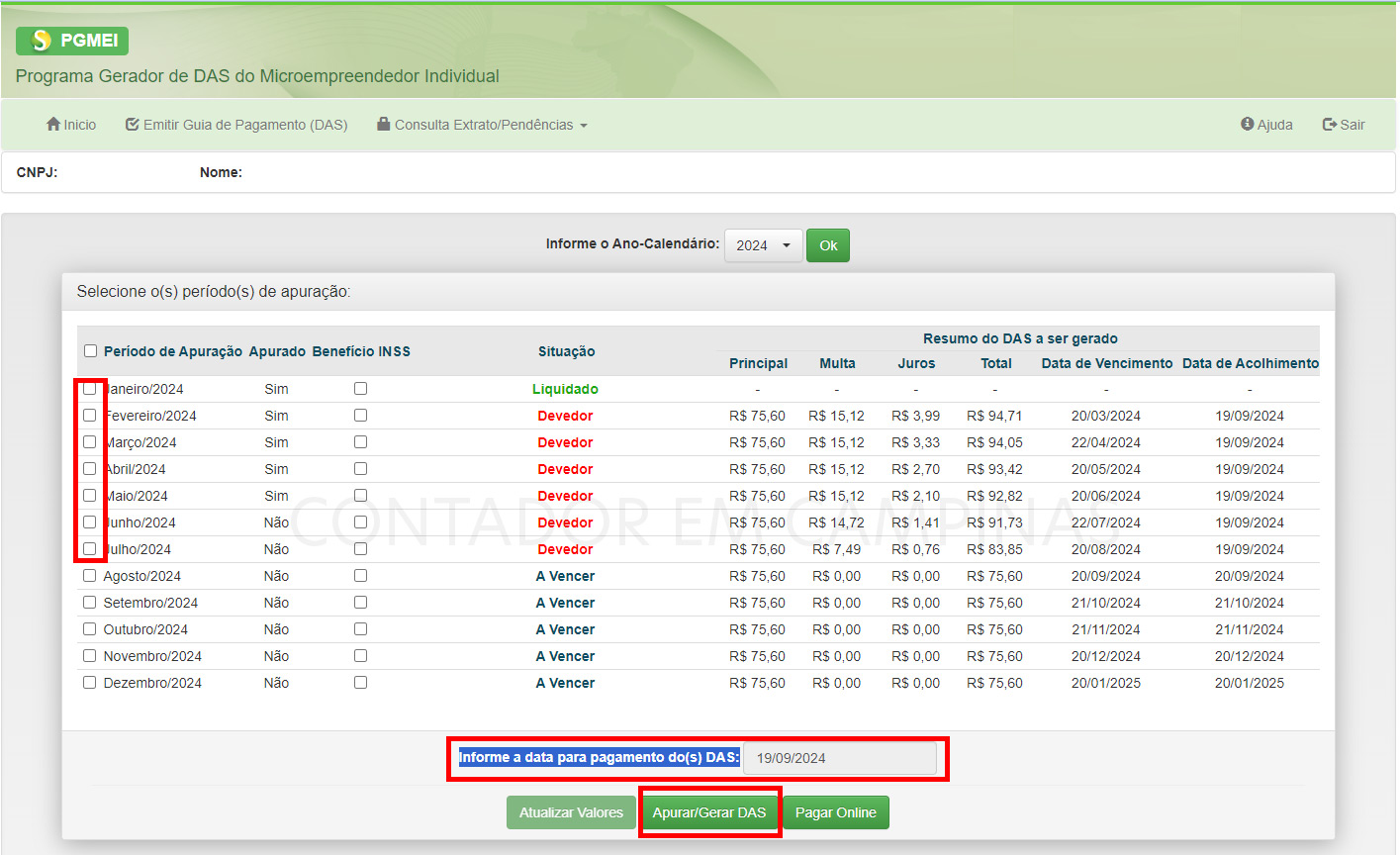Viewport: 1400px width, 855px height.
Task: Toggle select-all periods checkbox in header
Action: tap(90, 351)
